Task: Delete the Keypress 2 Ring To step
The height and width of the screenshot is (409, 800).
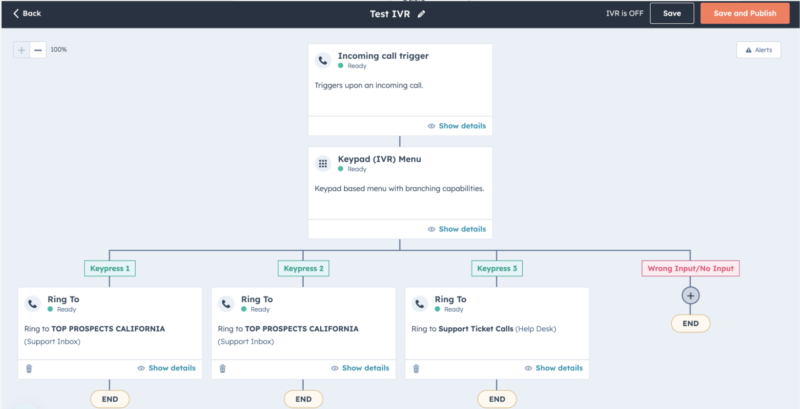Action: 222,368
